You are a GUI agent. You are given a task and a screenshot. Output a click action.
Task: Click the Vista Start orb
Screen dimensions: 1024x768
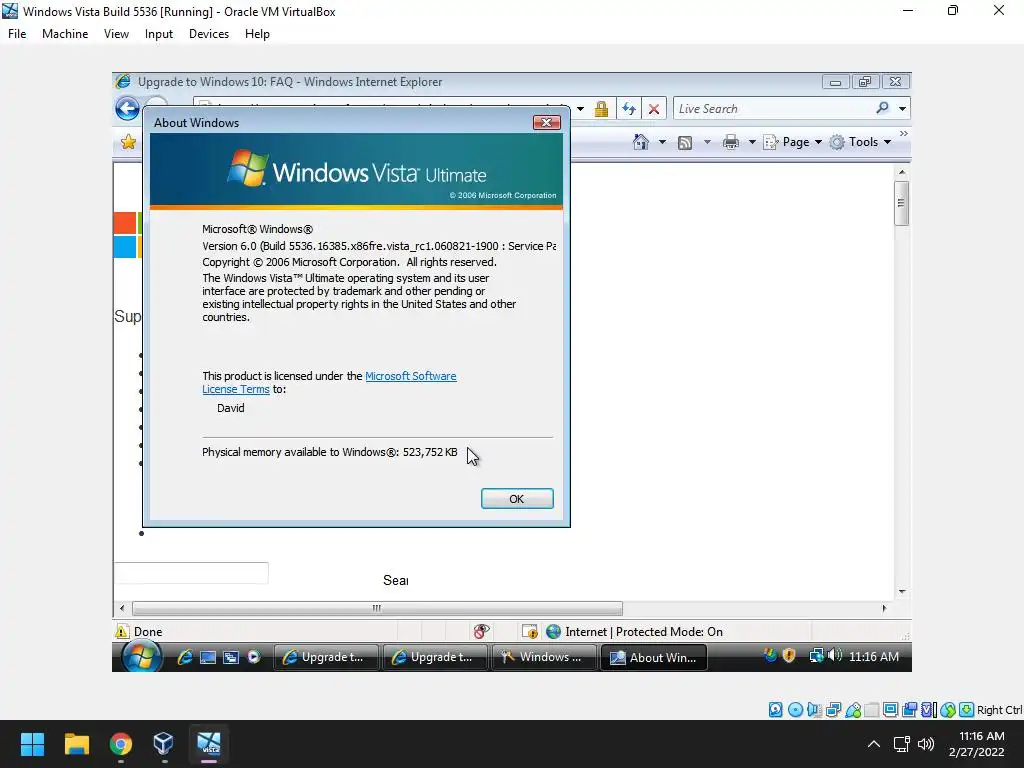[x=142, y=656]
